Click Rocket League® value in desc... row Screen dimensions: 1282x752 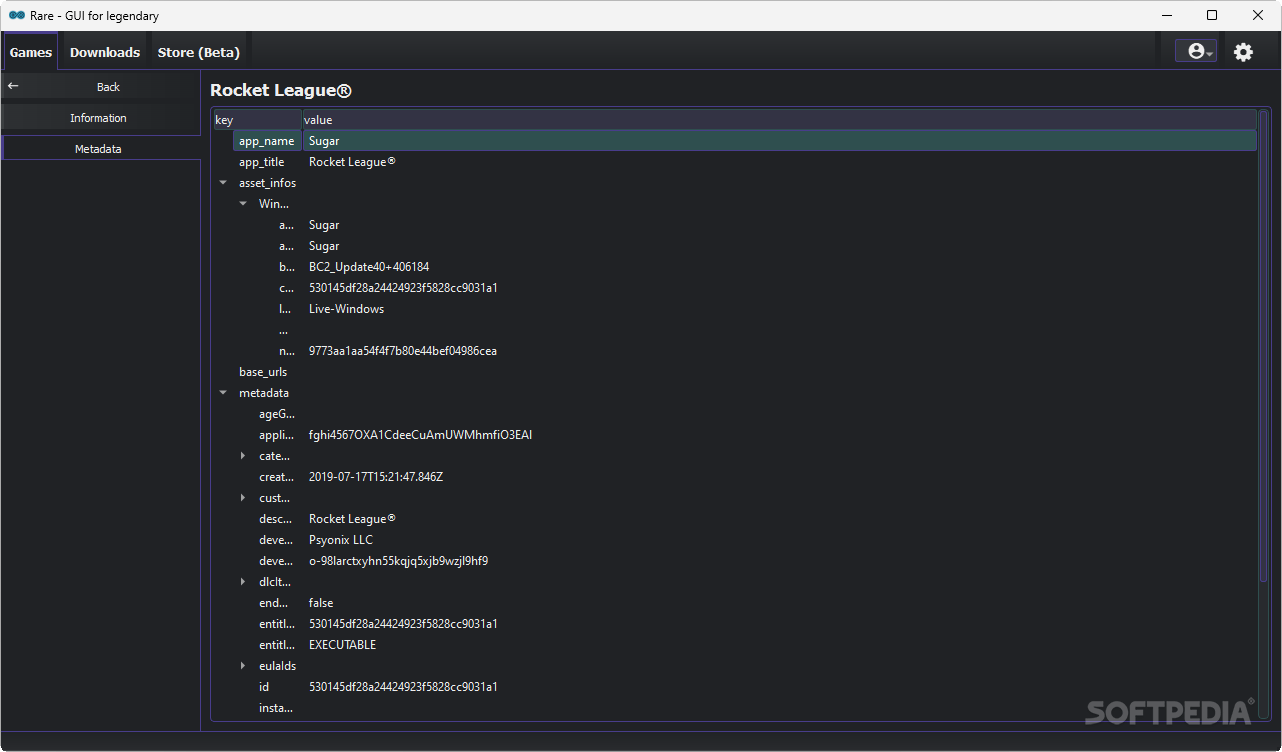point(352,519)
